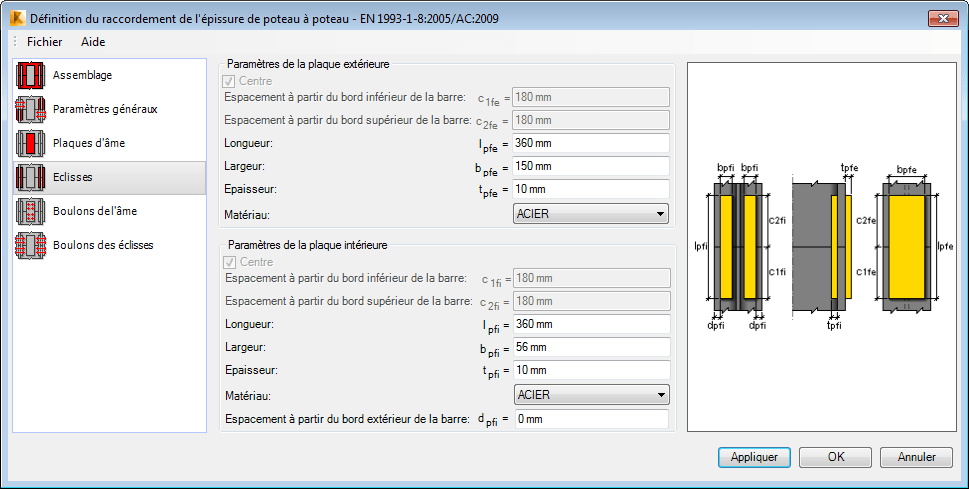Click the Boulons des éclisses icon
The width and height of the screenshot is (969, 489).
click(31, 245)
